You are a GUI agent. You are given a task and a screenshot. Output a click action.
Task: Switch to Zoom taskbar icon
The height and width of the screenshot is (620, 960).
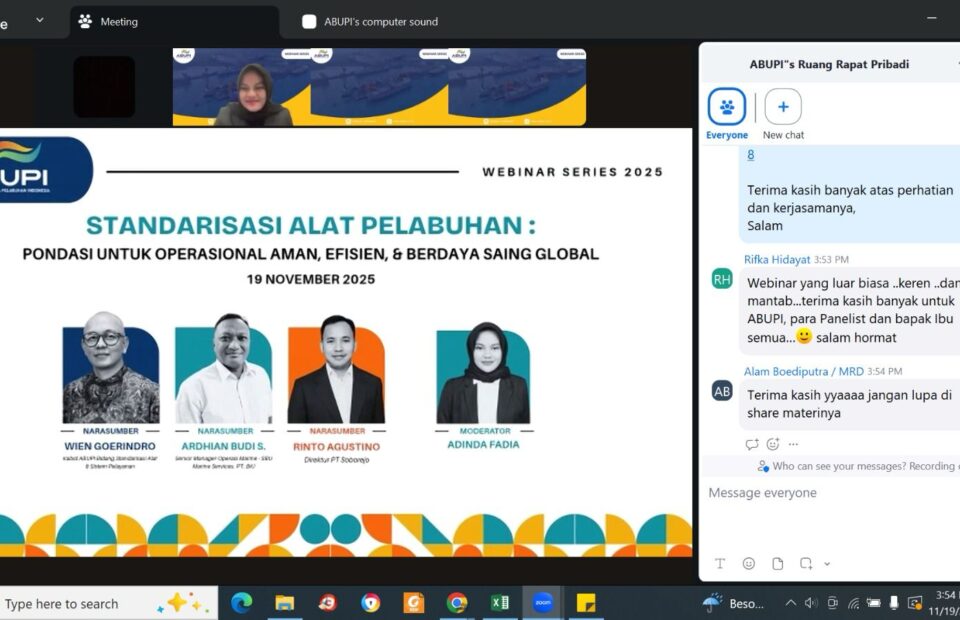point(542,603)
